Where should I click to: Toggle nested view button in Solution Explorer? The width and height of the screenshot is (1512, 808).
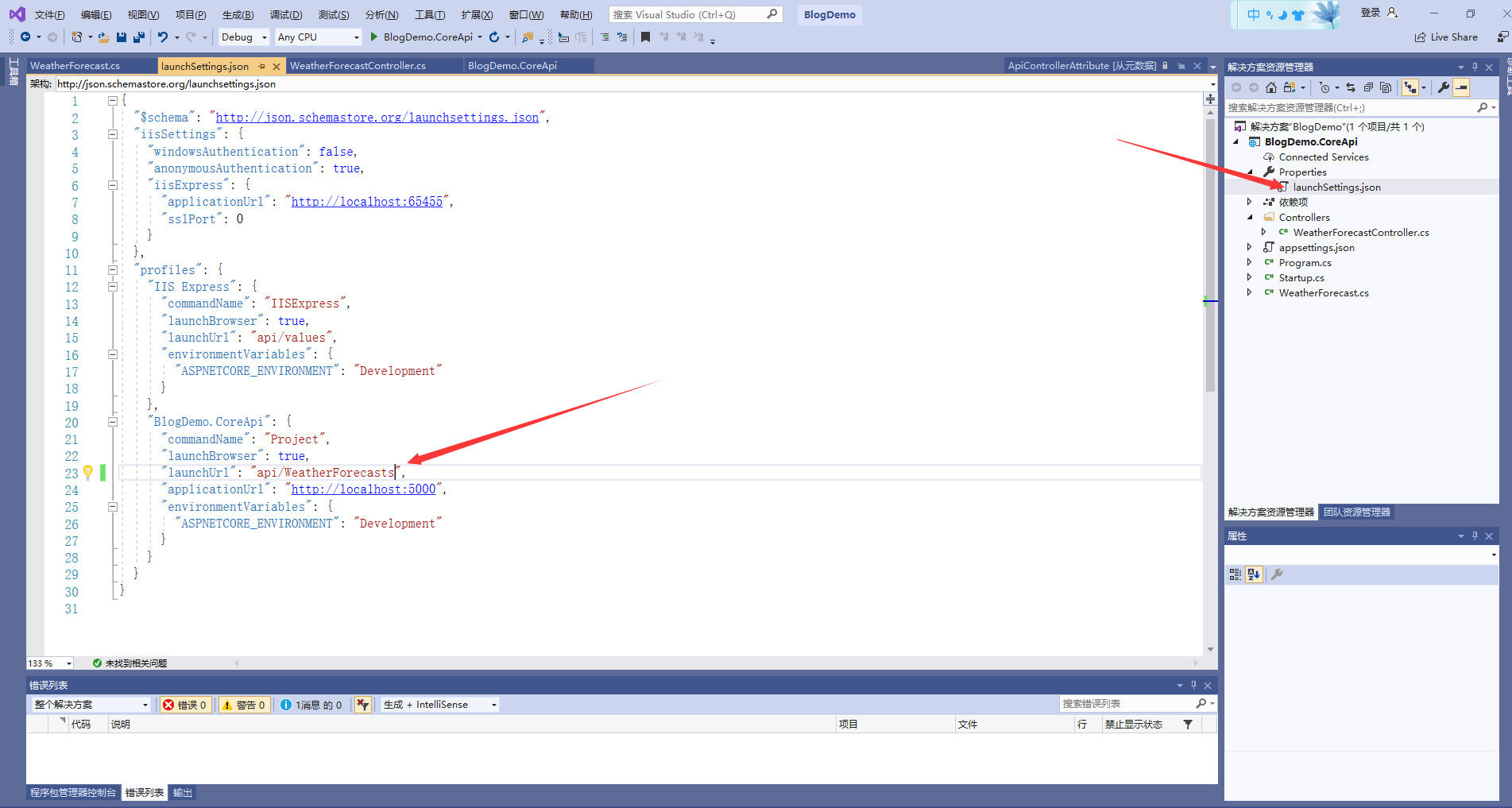pyautogui.click(x=1410, y=87)
